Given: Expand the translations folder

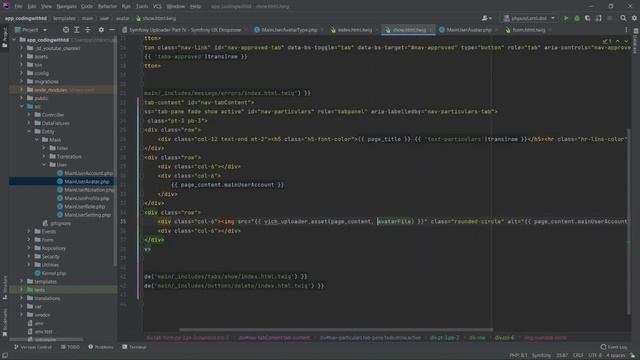Looking at the screenshot, I should (22, 298).
